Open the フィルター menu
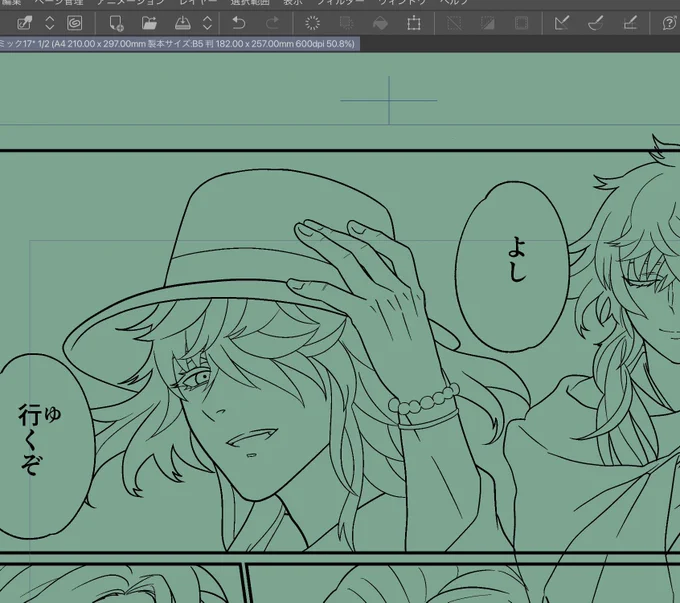 (340, 2)
